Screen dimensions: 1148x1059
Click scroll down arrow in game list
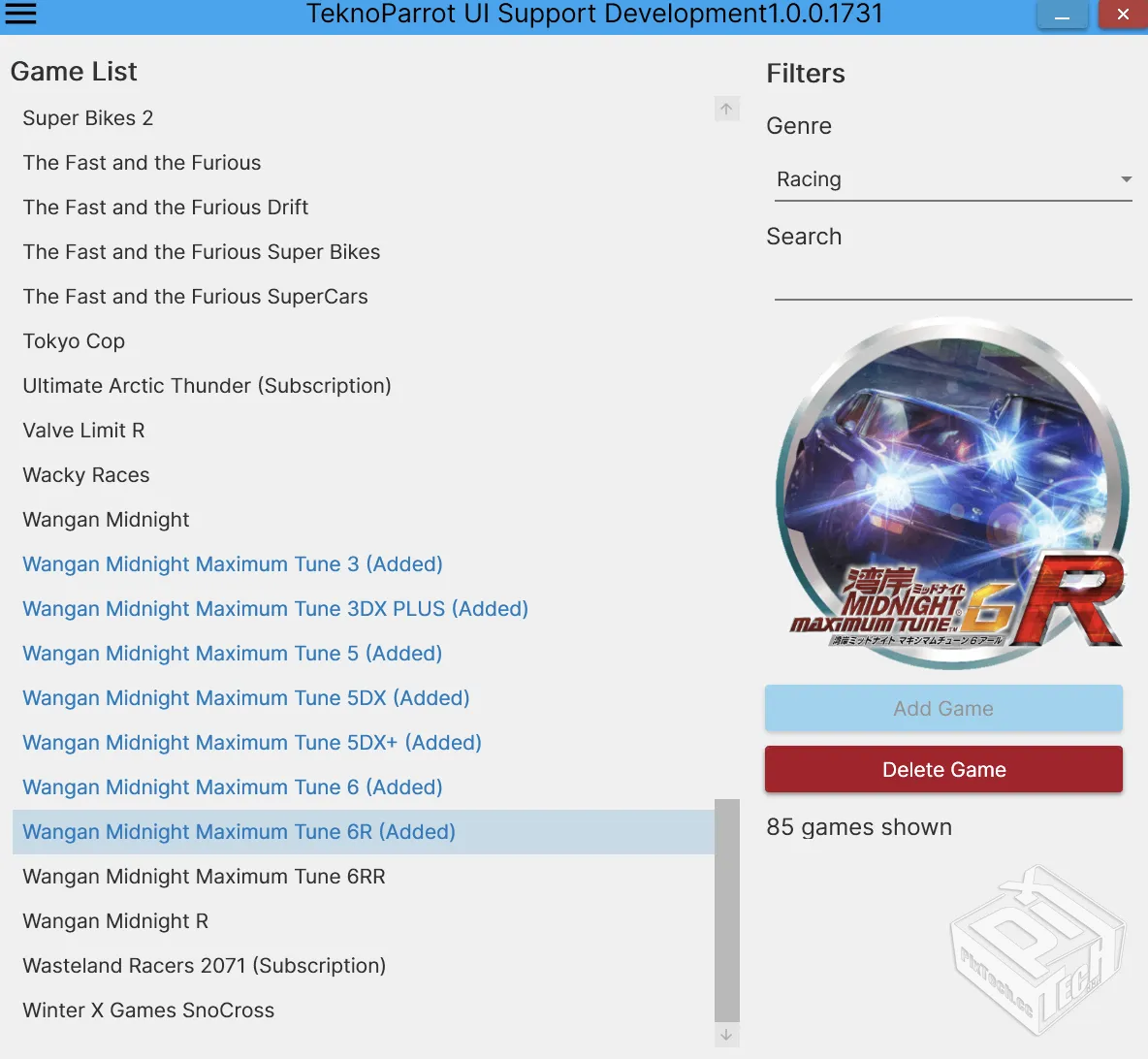pos(726,1036)
